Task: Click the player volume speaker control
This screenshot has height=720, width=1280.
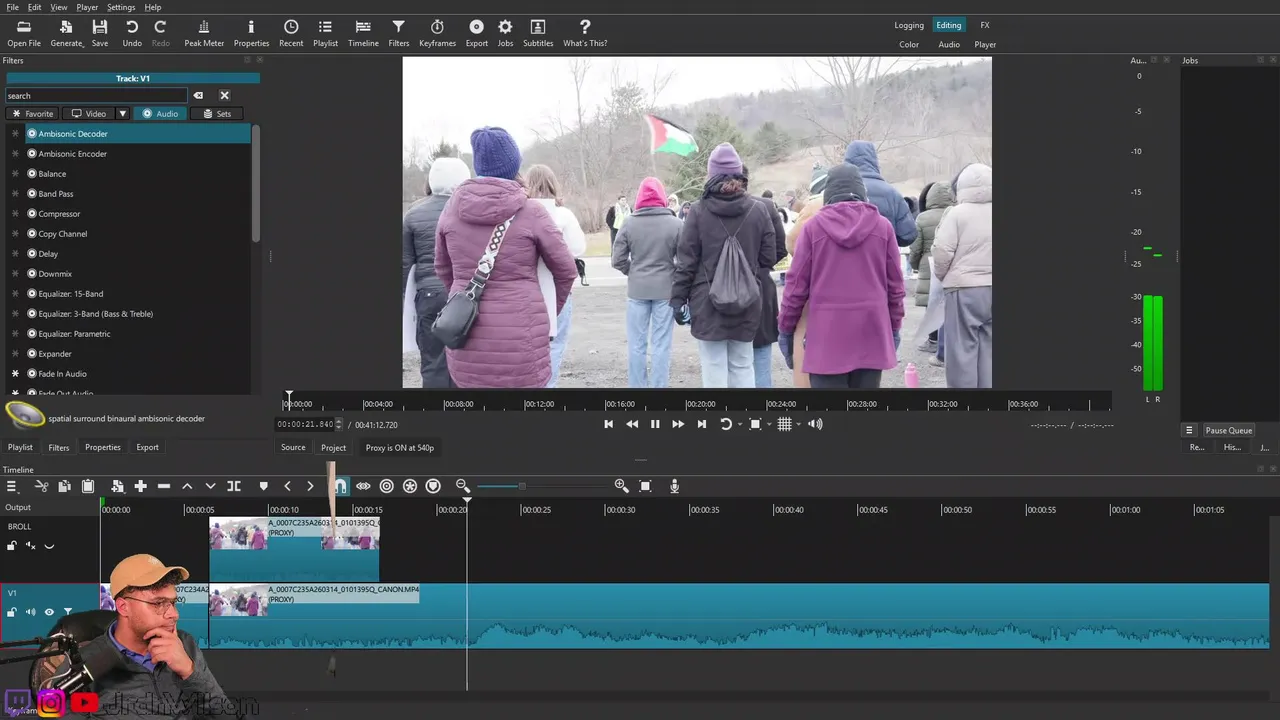Action: (815, 424)
